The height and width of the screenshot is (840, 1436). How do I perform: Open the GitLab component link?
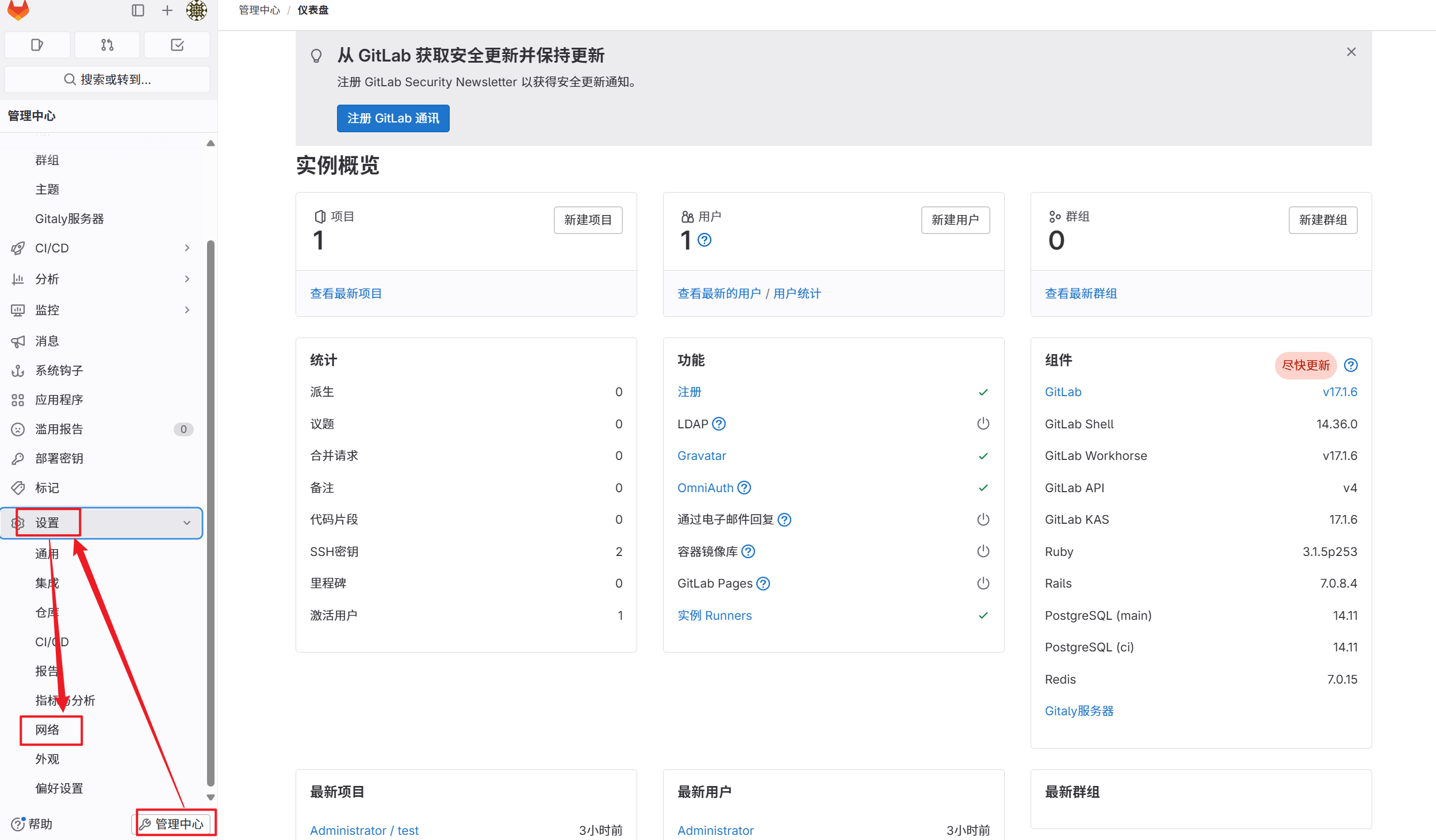pyautogui.click(x=1063, y=392)
